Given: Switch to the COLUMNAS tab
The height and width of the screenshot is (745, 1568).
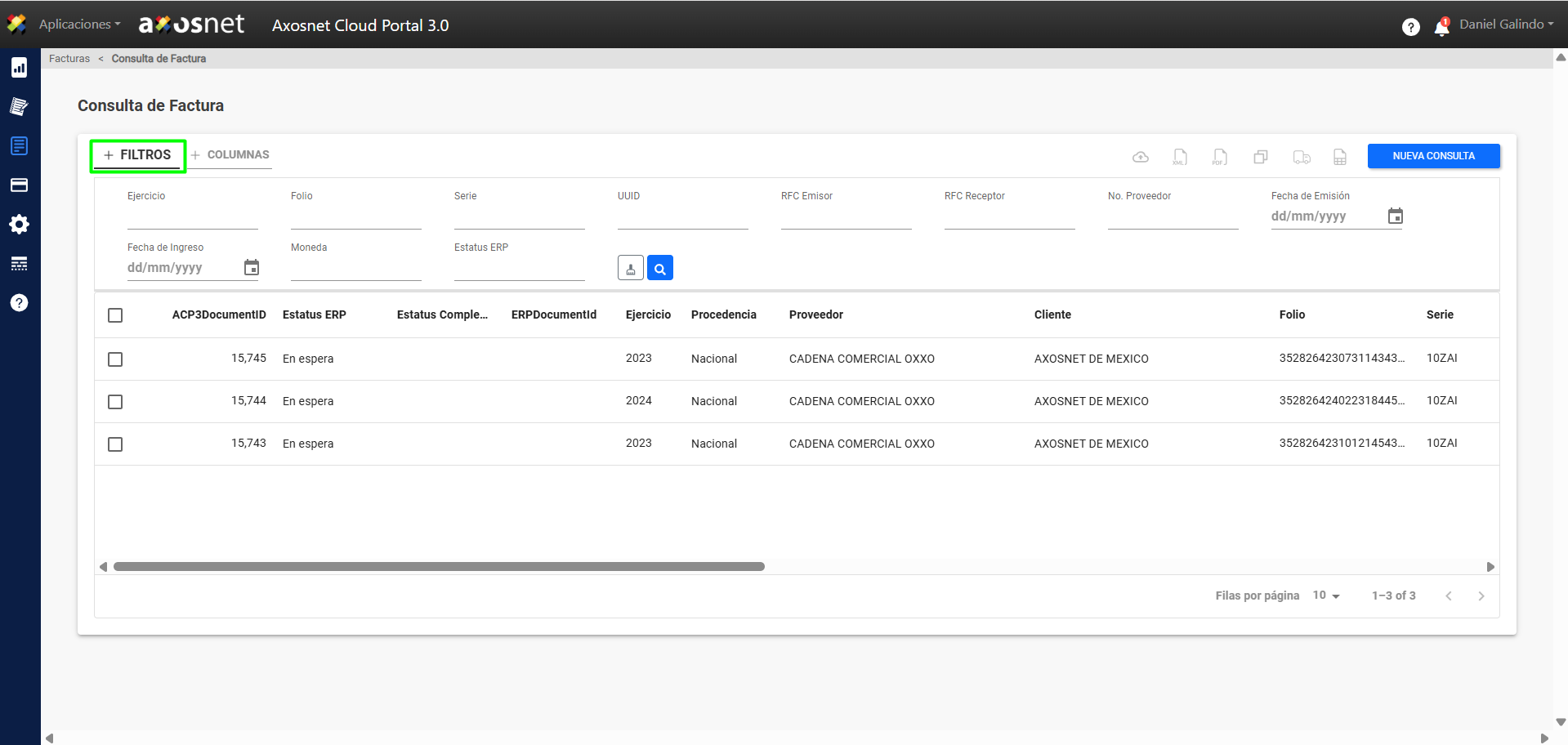Looking at the screenshot, I should [230, 155].
